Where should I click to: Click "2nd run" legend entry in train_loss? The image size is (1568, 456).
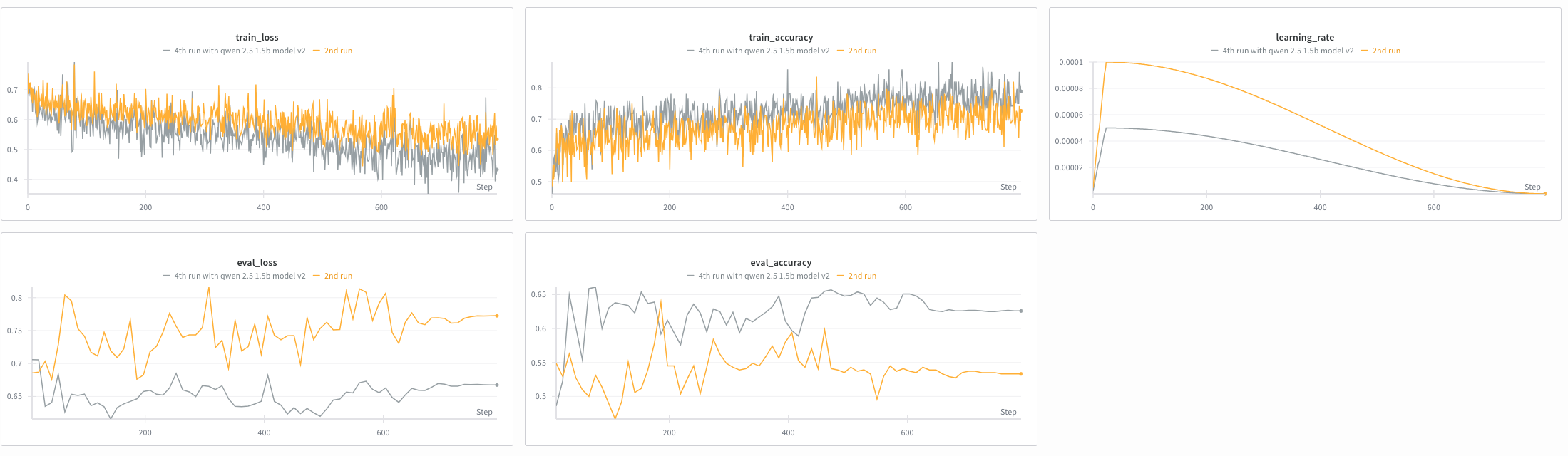coord(338,51)
